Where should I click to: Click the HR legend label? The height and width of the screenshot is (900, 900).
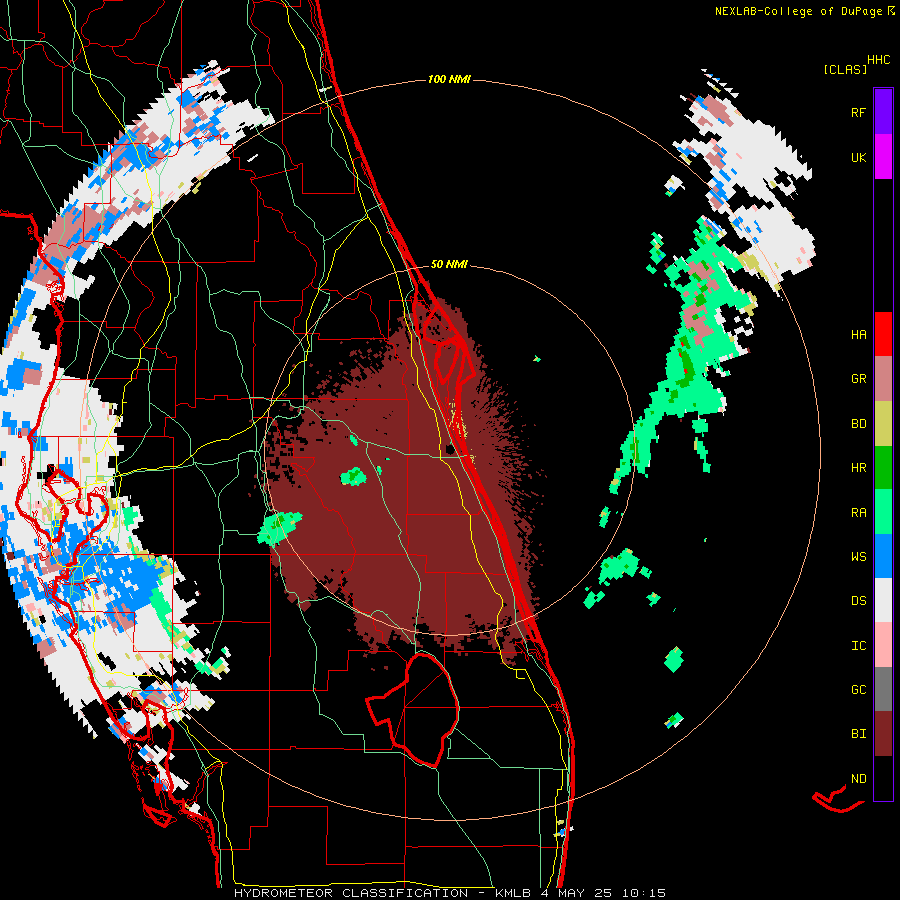[858, 468]
